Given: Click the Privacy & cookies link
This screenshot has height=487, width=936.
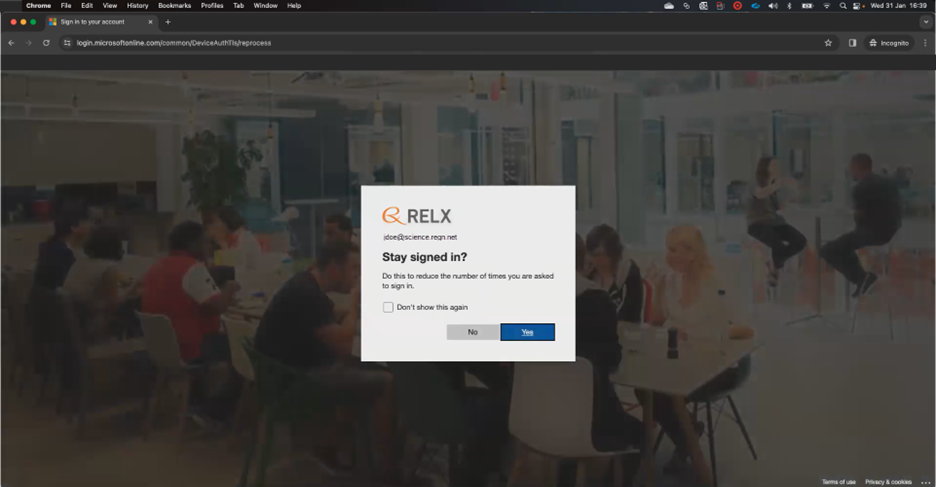Looking at the screenshot, I should pos(888,482).
